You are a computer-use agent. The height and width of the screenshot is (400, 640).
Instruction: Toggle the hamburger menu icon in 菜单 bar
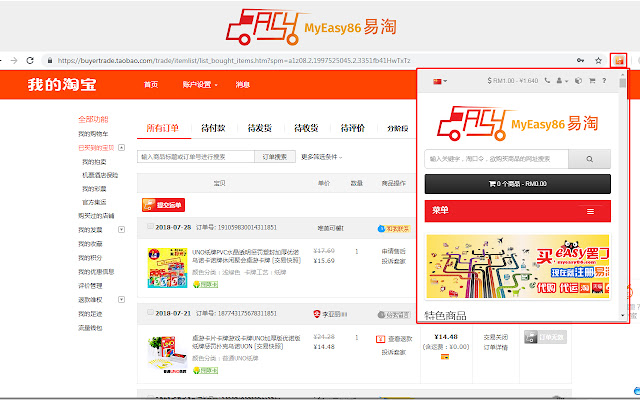point(590,211)
